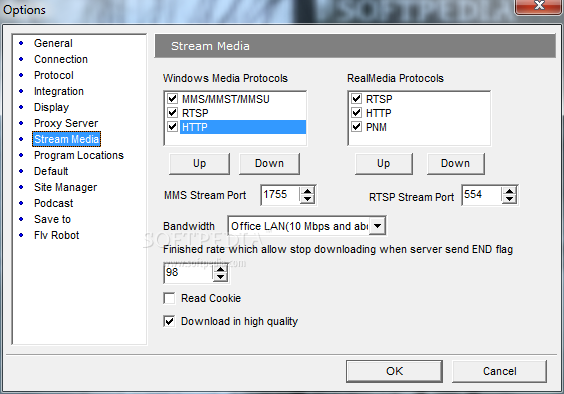Open the Default settings page
Screen dimensions: 564x394
coord(51,171)
